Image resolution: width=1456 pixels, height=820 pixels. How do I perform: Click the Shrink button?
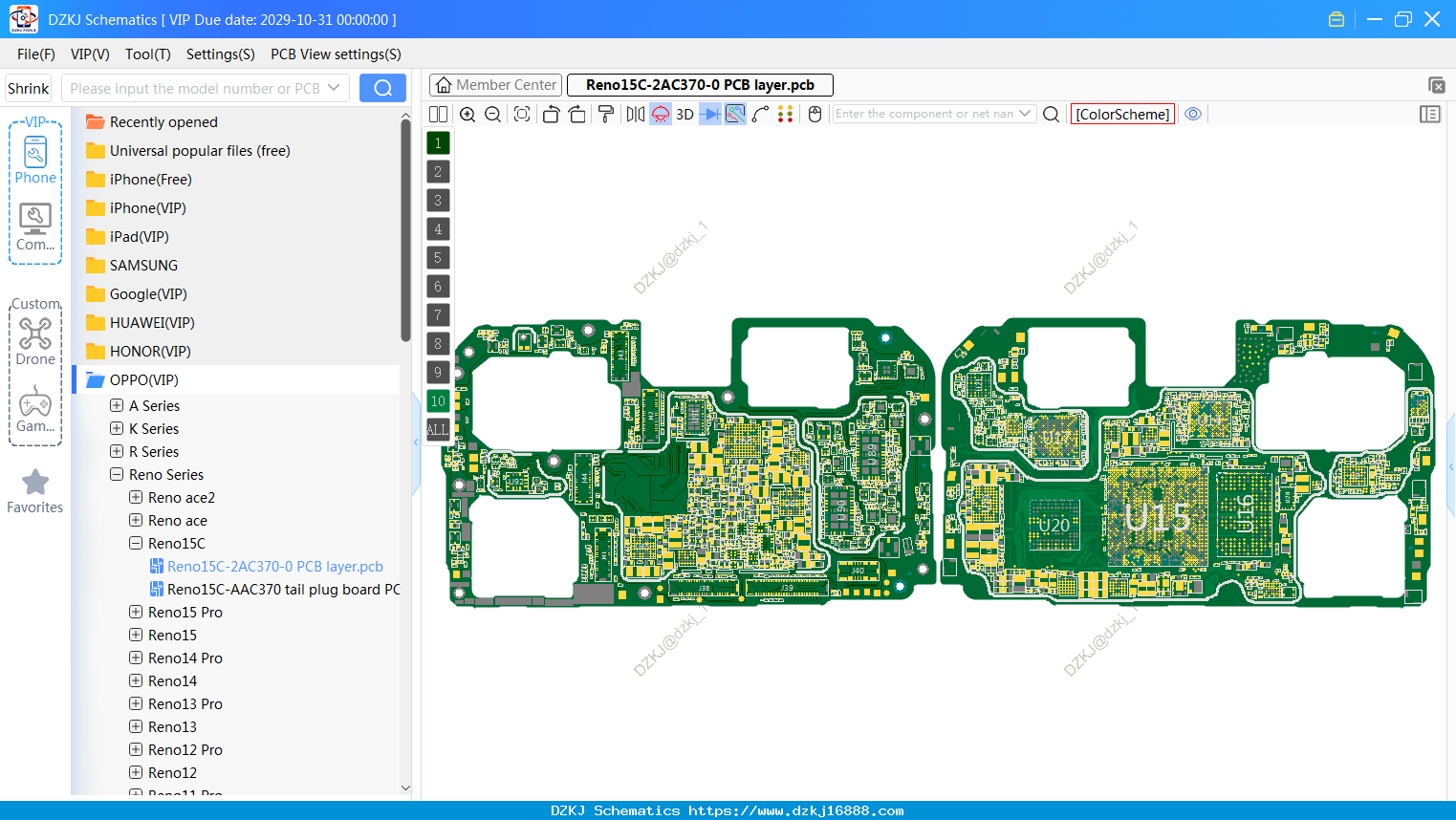pos(29,88)
